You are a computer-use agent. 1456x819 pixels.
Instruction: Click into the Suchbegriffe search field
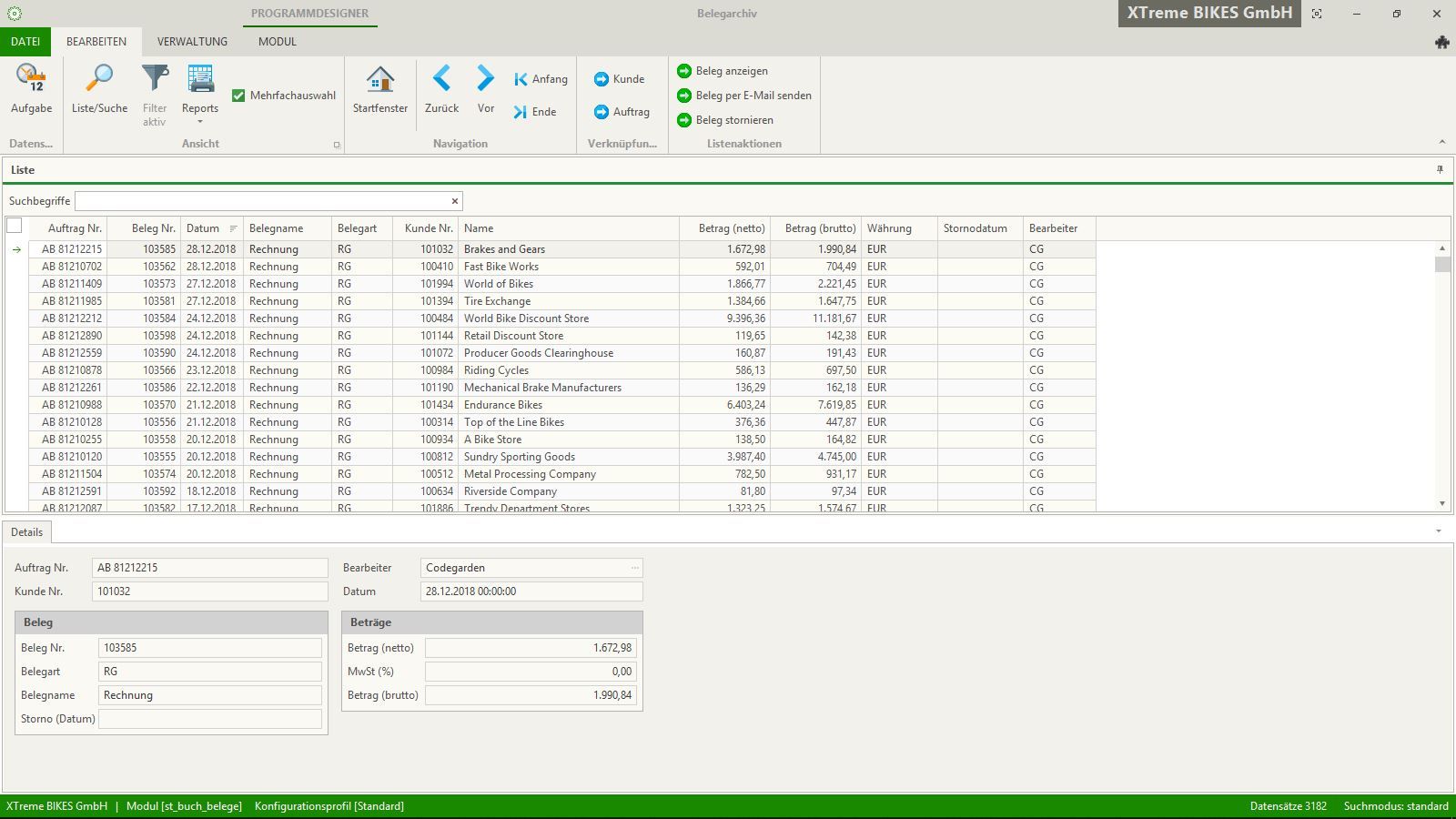click(x=262, y=201)
